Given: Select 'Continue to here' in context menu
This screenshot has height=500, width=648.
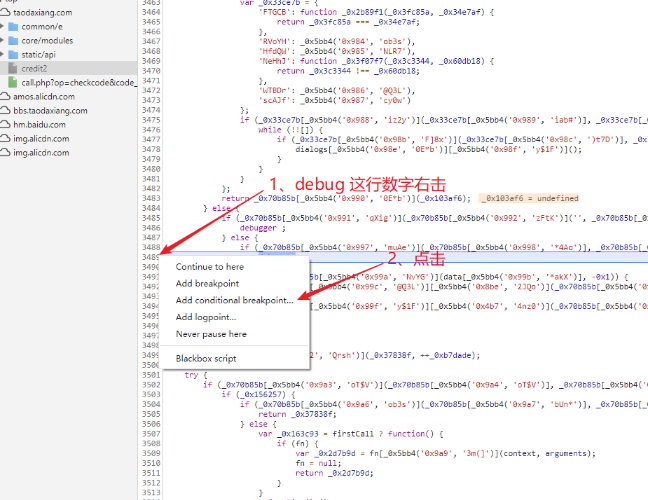Looking at the screenshot, I should pos(210,267).
